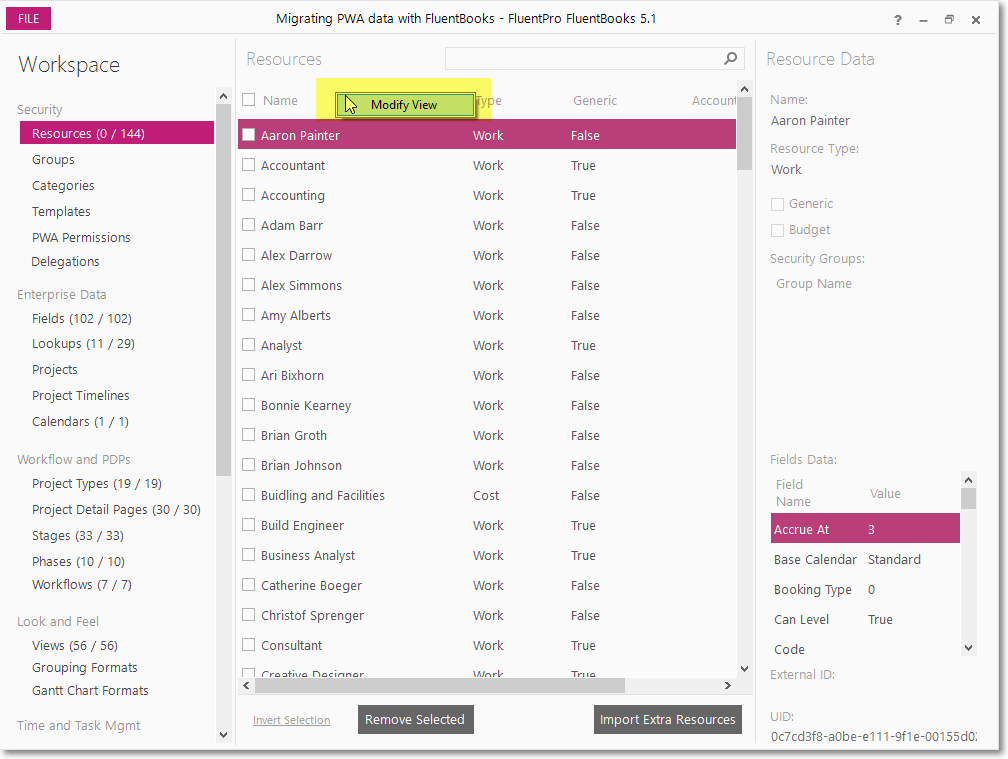The width and height of the screenshot is (1008, 759).
Task: Select the Base Calendar field row
Action: [x=865, y=559]
